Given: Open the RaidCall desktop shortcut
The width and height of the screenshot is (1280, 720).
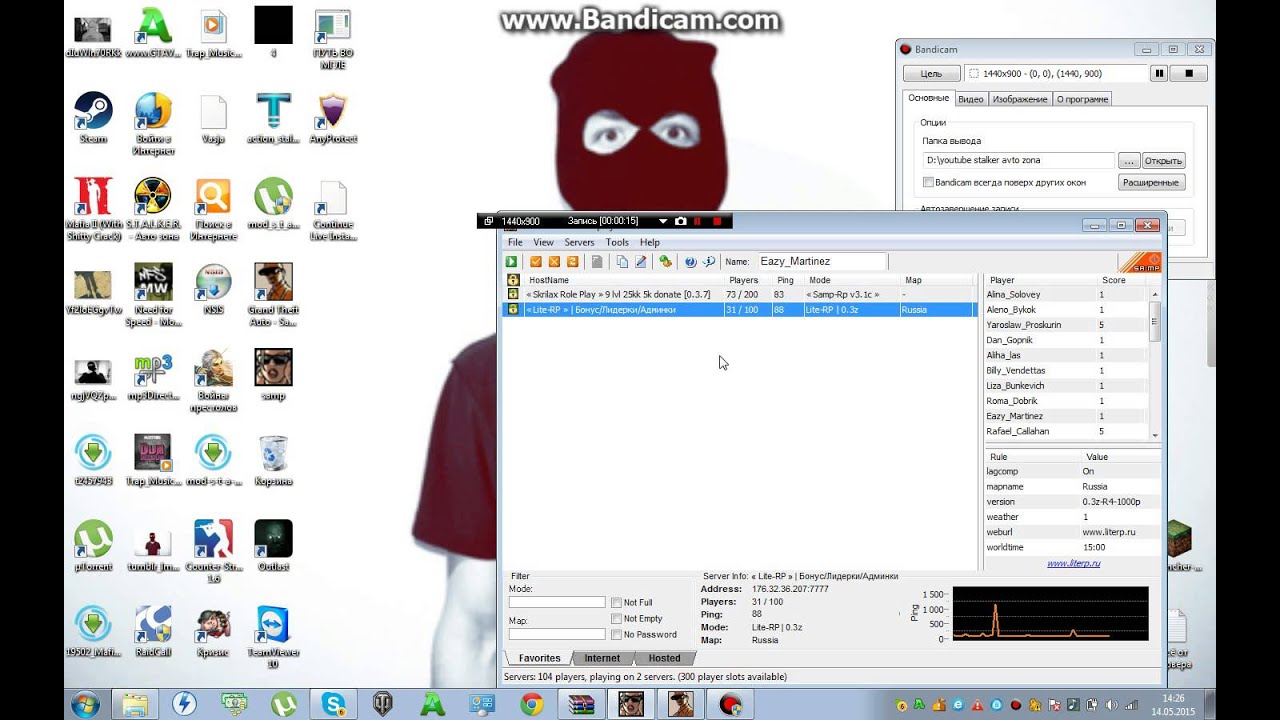Looking at the screenshot, I should tap(153, 631).
